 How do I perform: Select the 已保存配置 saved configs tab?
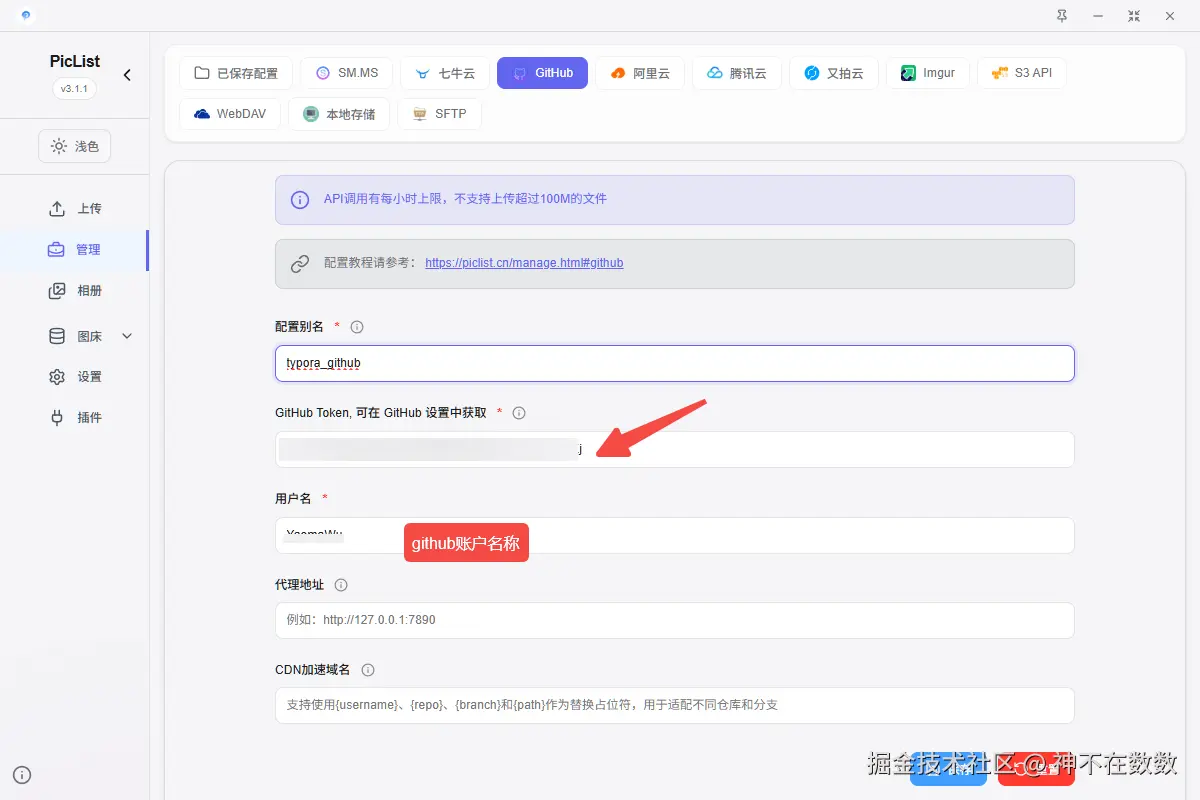[x=236, y=73]
